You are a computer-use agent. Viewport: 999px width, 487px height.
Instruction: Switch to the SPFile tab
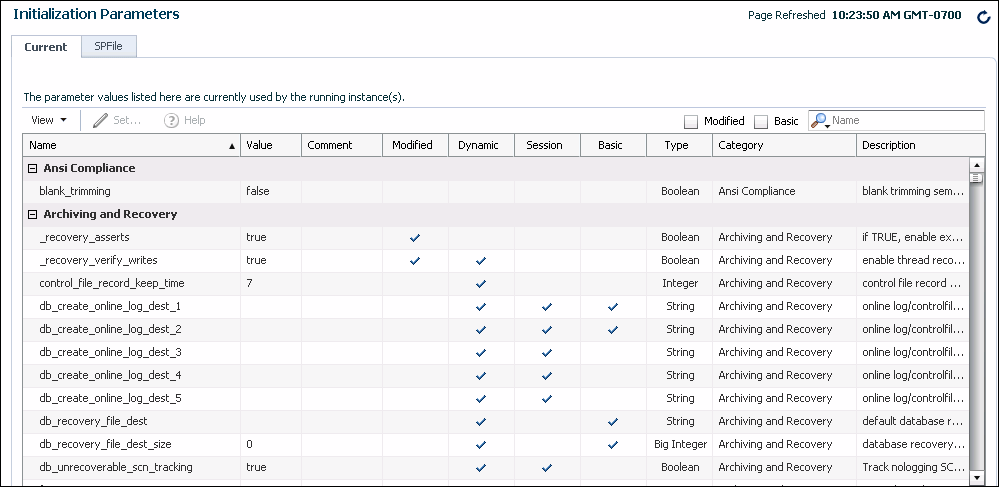click(109, 47)
